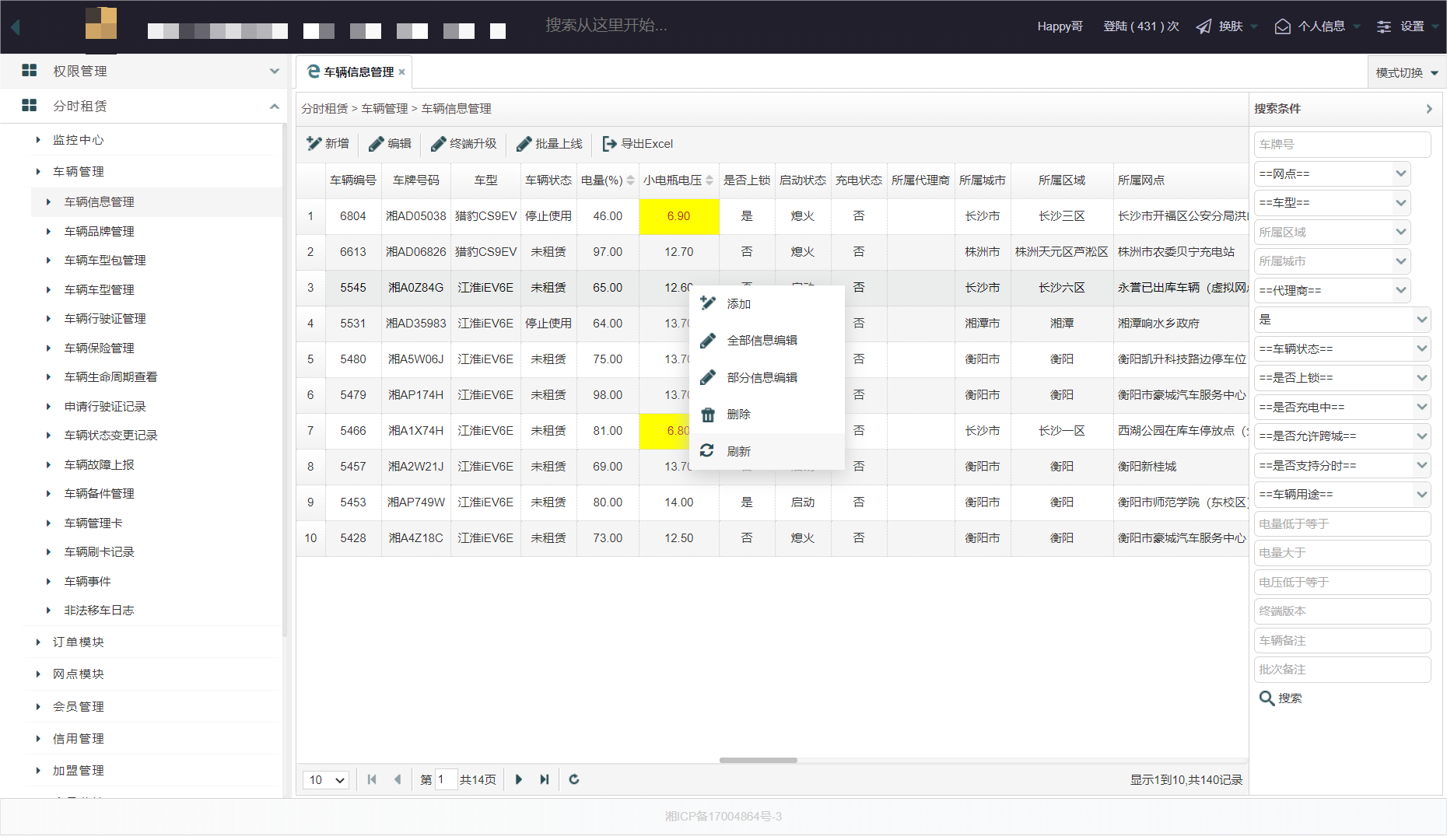Open ==是否充电中== dropdown

click(x=1343, y=408)
